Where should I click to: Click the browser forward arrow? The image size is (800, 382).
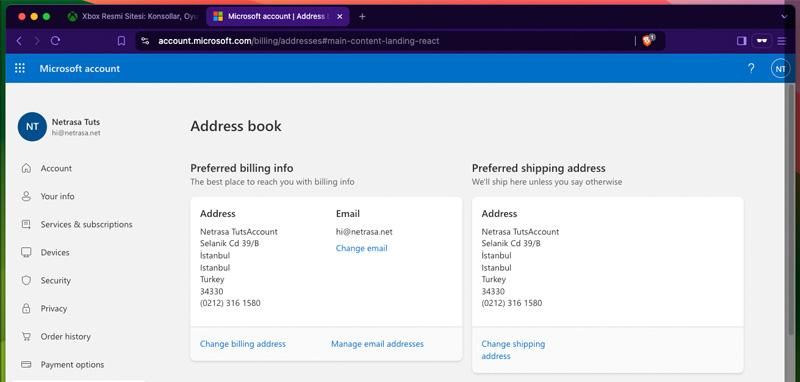coord(37,41)
